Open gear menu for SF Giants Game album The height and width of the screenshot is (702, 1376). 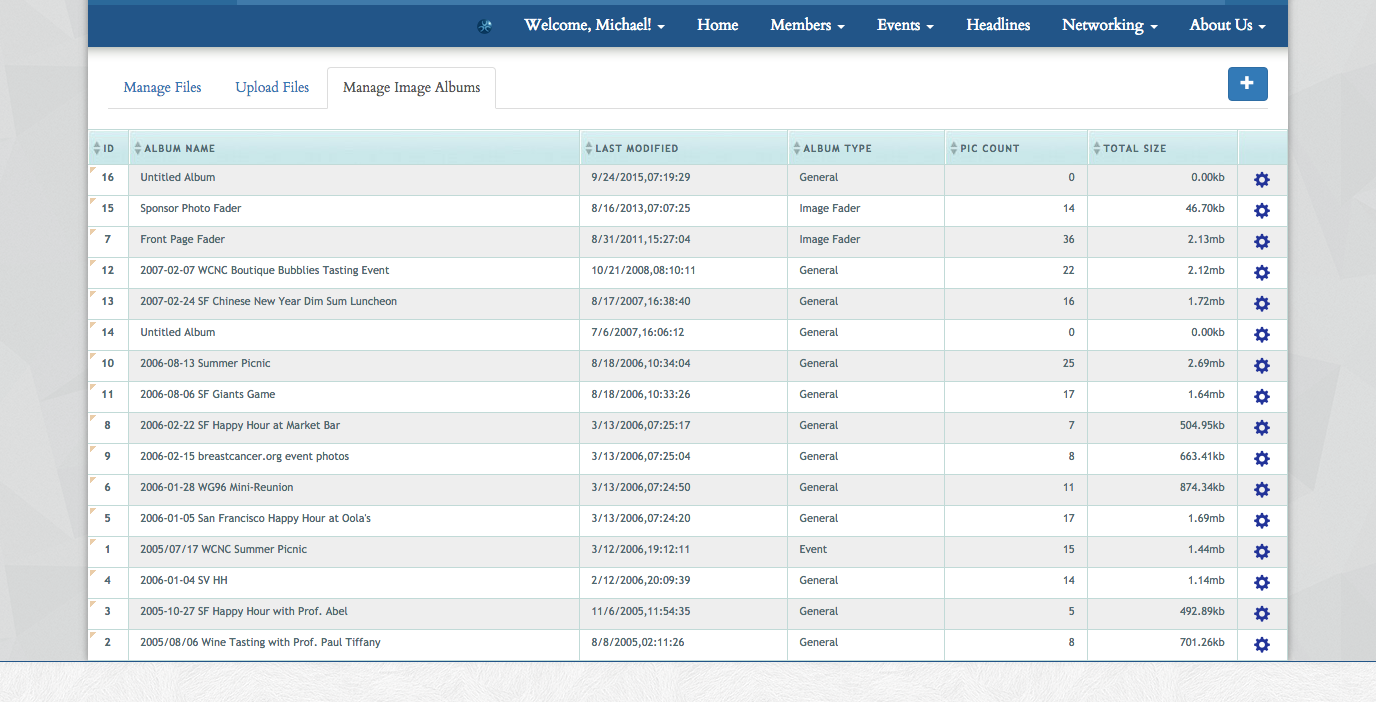click(1262, 397)
